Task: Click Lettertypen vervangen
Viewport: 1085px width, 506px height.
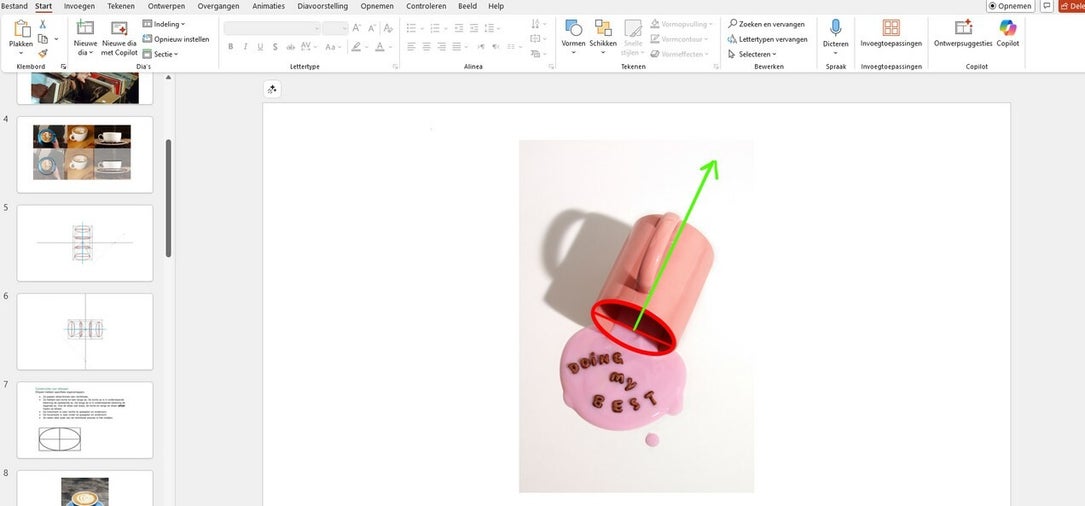Action: (768, 39)
